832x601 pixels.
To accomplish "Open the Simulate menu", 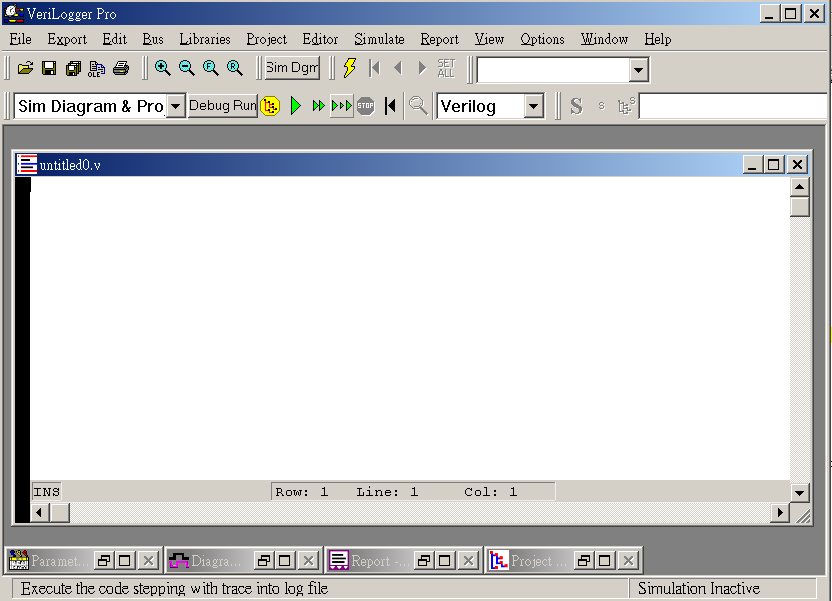I will coord(379,39).
